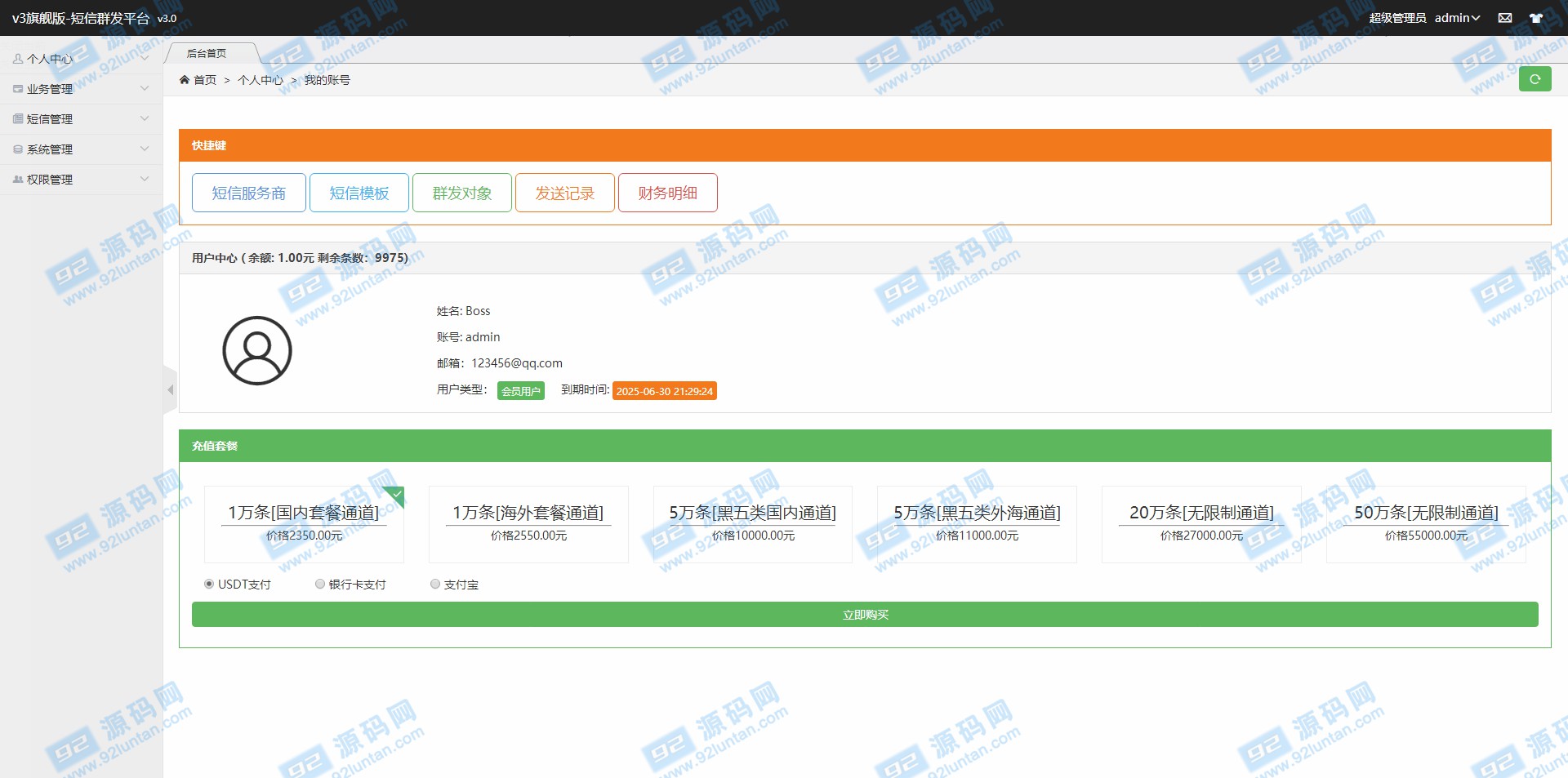The image size is (1568, 778).
Task: Click the 短信管理 sidebar icon
Action: [x=18, y=119]
